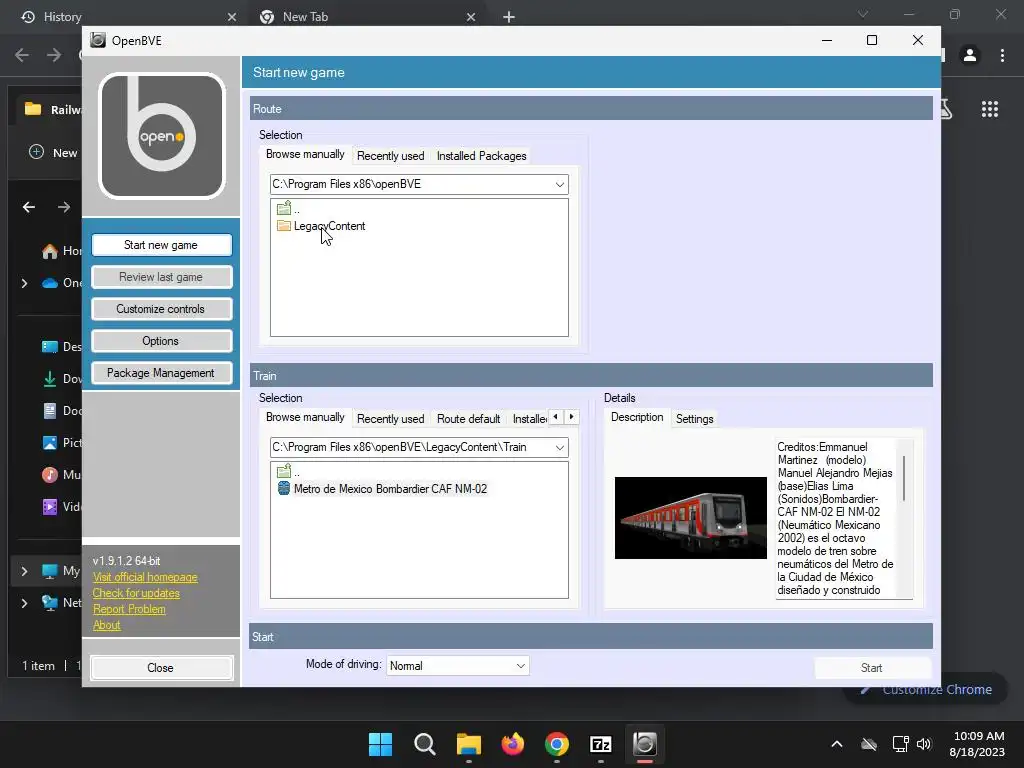Expand the Network node in File Explorer
Image resolution: width=1024 pixels, height=768 pixels.
(24, 603)
